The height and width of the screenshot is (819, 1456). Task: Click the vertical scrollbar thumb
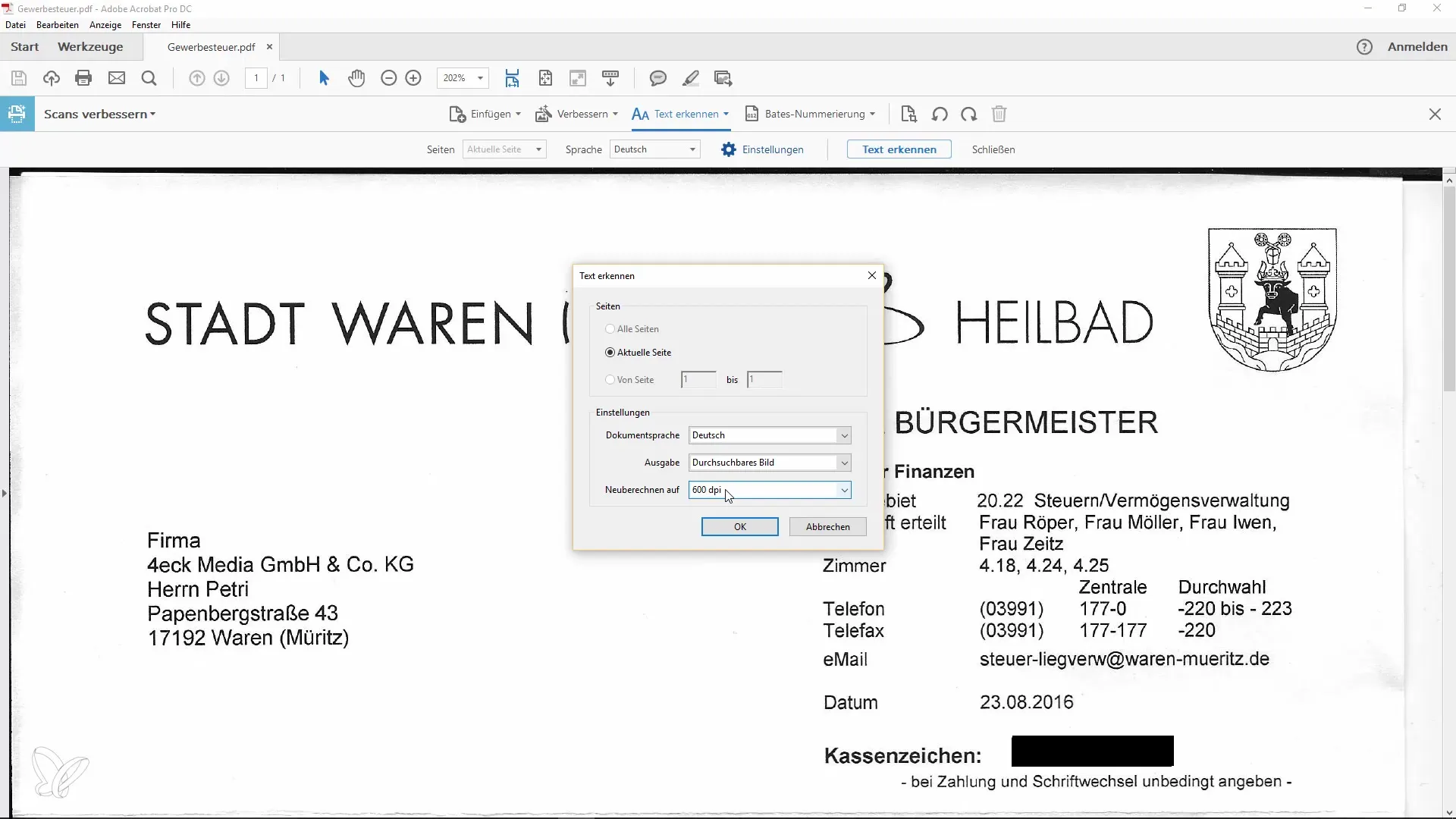pyautogui.click(x=1449, y=288)
